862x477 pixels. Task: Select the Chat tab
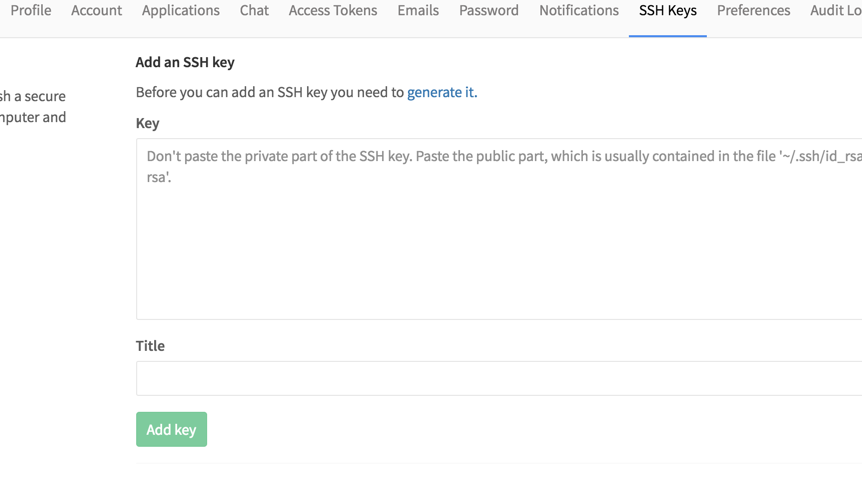(254, 10)
